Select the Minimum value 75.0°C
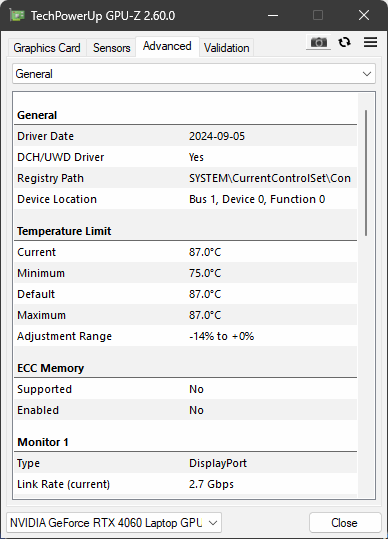The width and height of the screenshot is (388, 539). coord(205,273)
